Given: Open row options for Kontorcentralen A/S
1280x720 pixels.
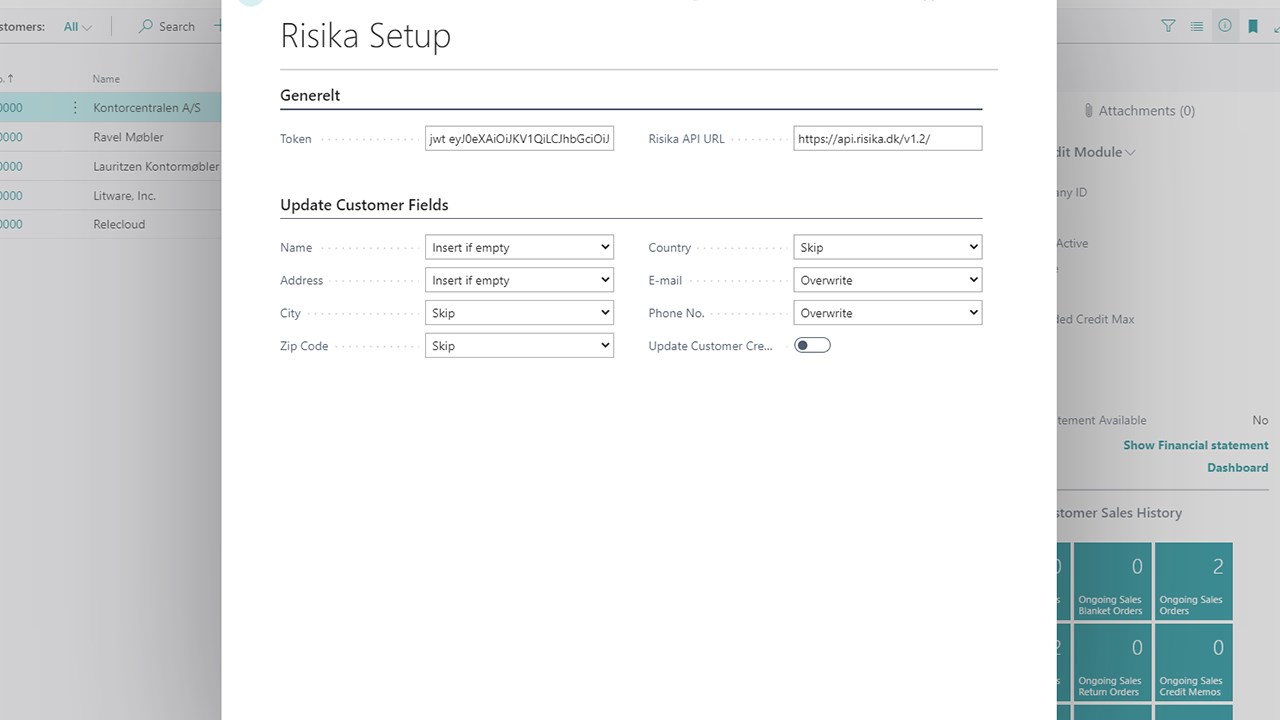Looking at the screenshot, I should (75, 108).
